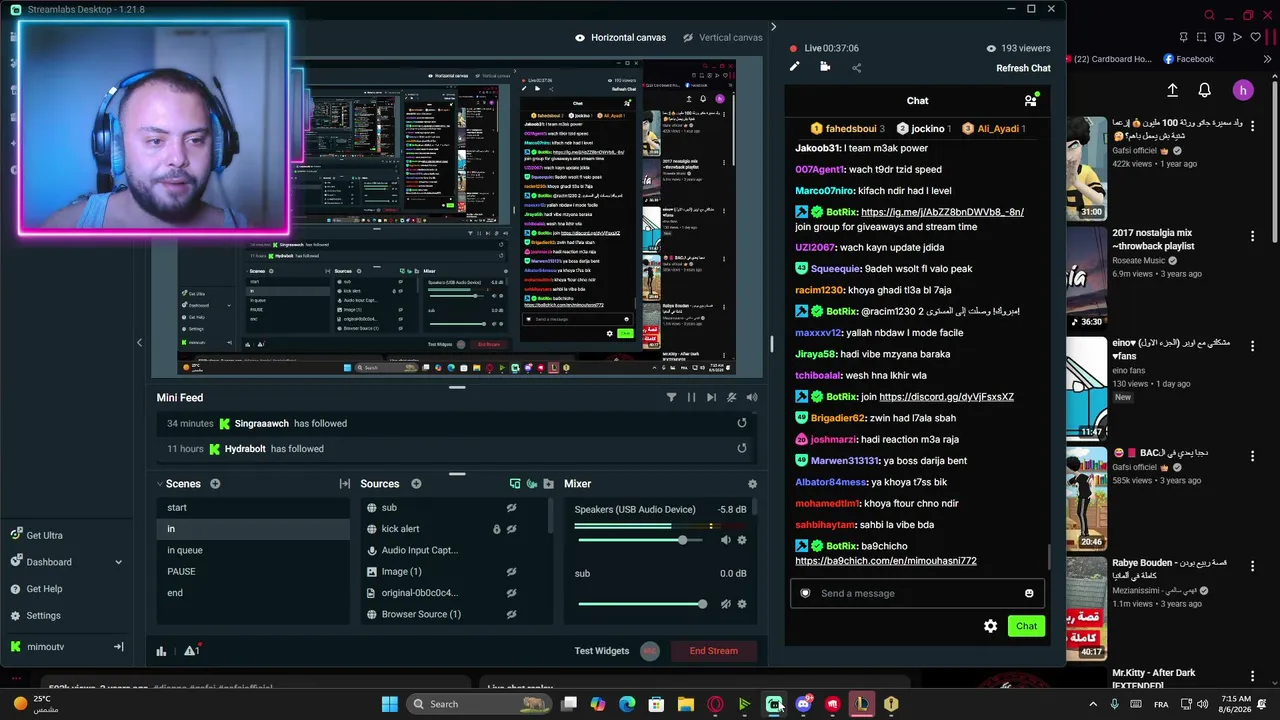The image size is (1280, 720).
Task: Open the Mini Feed filter icon
Action: (671, 397)
